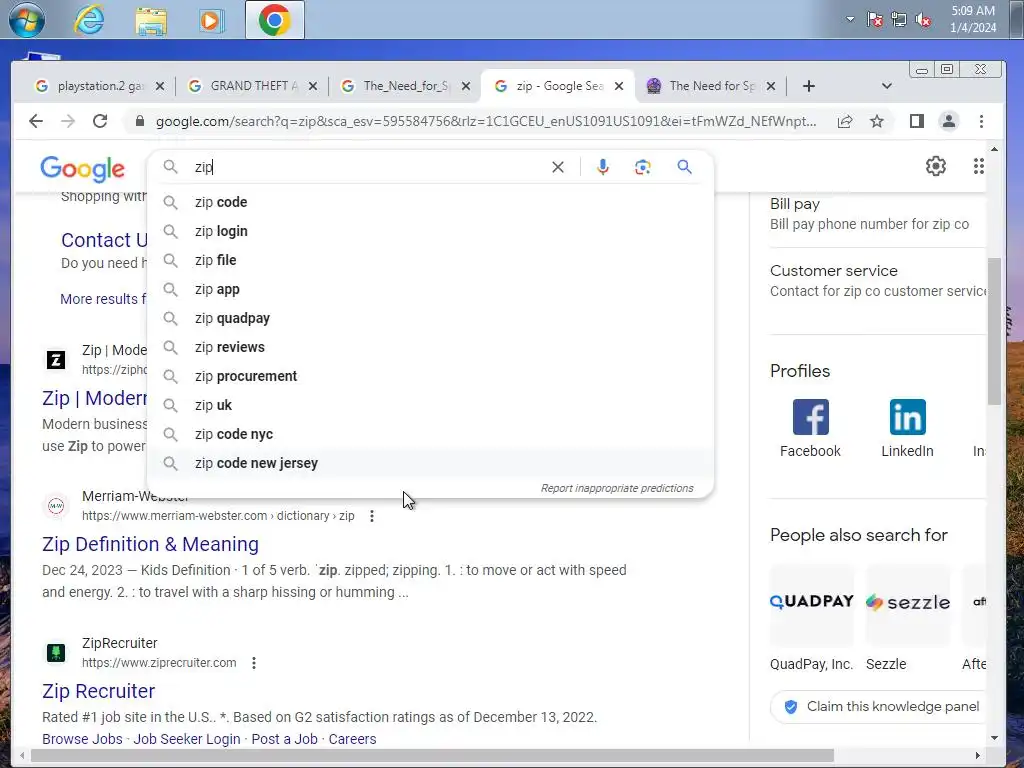Open Merriam-Webster result more options

(x=372, y=516)
